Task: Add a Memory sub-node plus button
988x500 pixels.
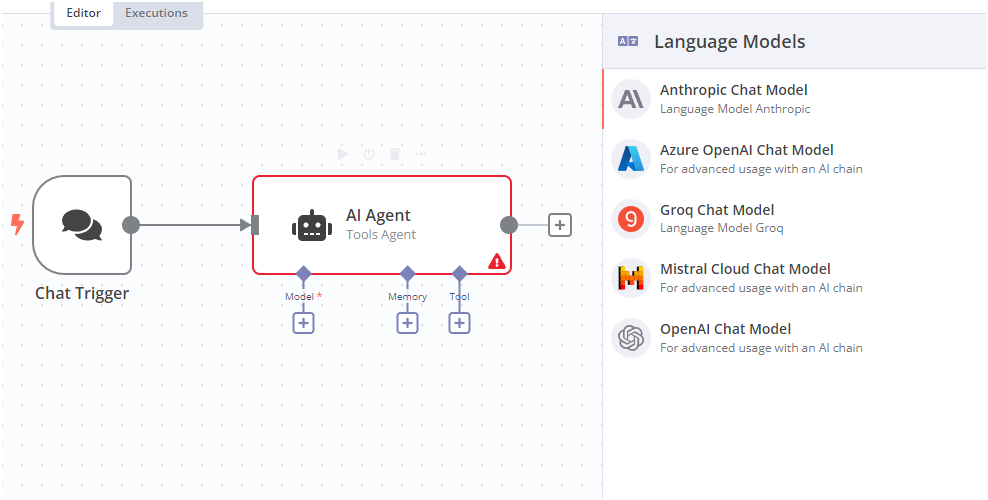Action: coord(407,323)
